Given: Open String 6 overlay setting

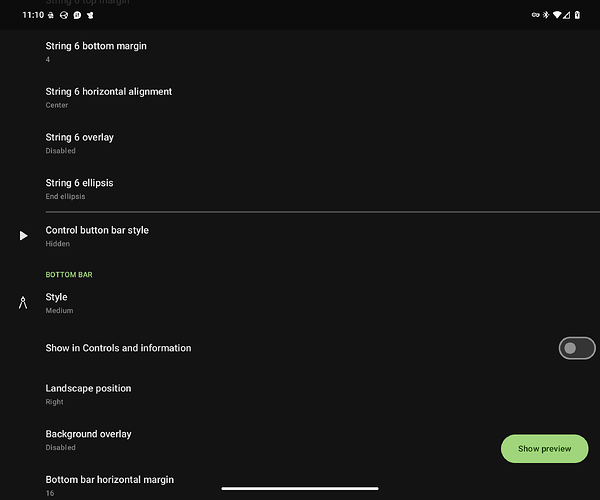Looking at the screenshot, I should click(x=300, y=143).
